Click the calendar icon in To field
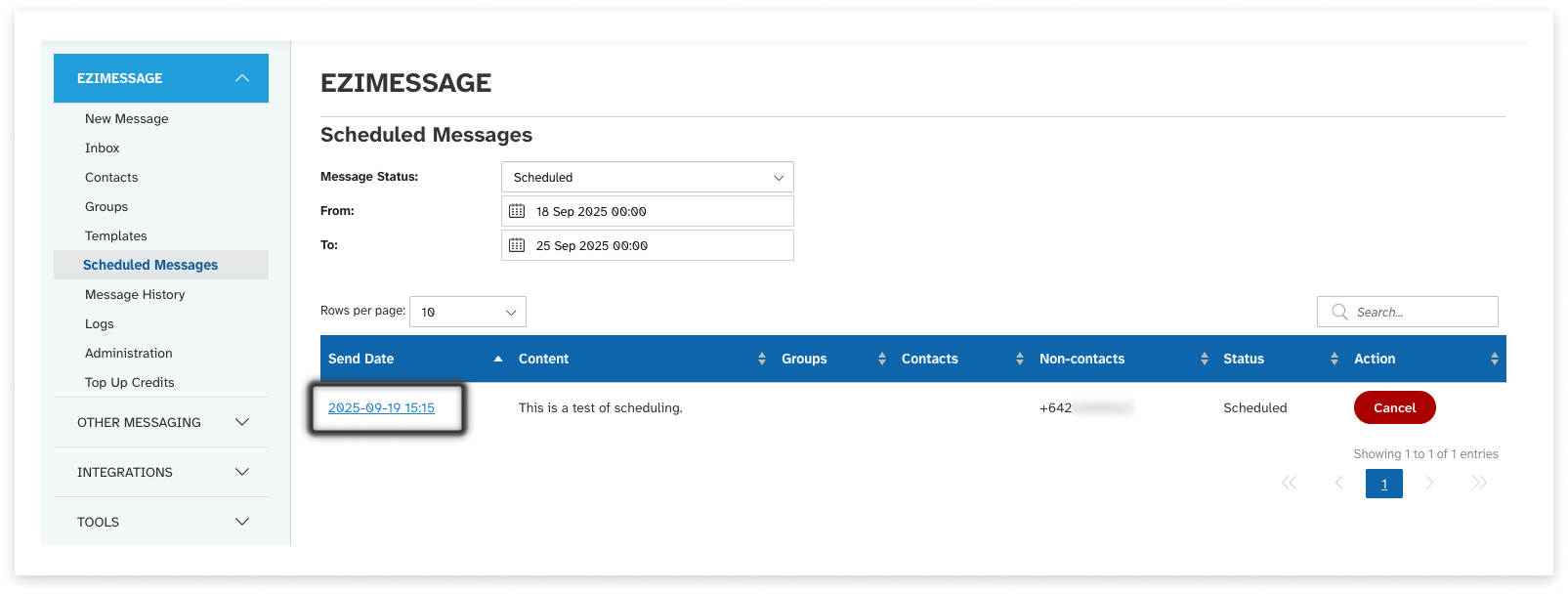 tap(517, 245)
